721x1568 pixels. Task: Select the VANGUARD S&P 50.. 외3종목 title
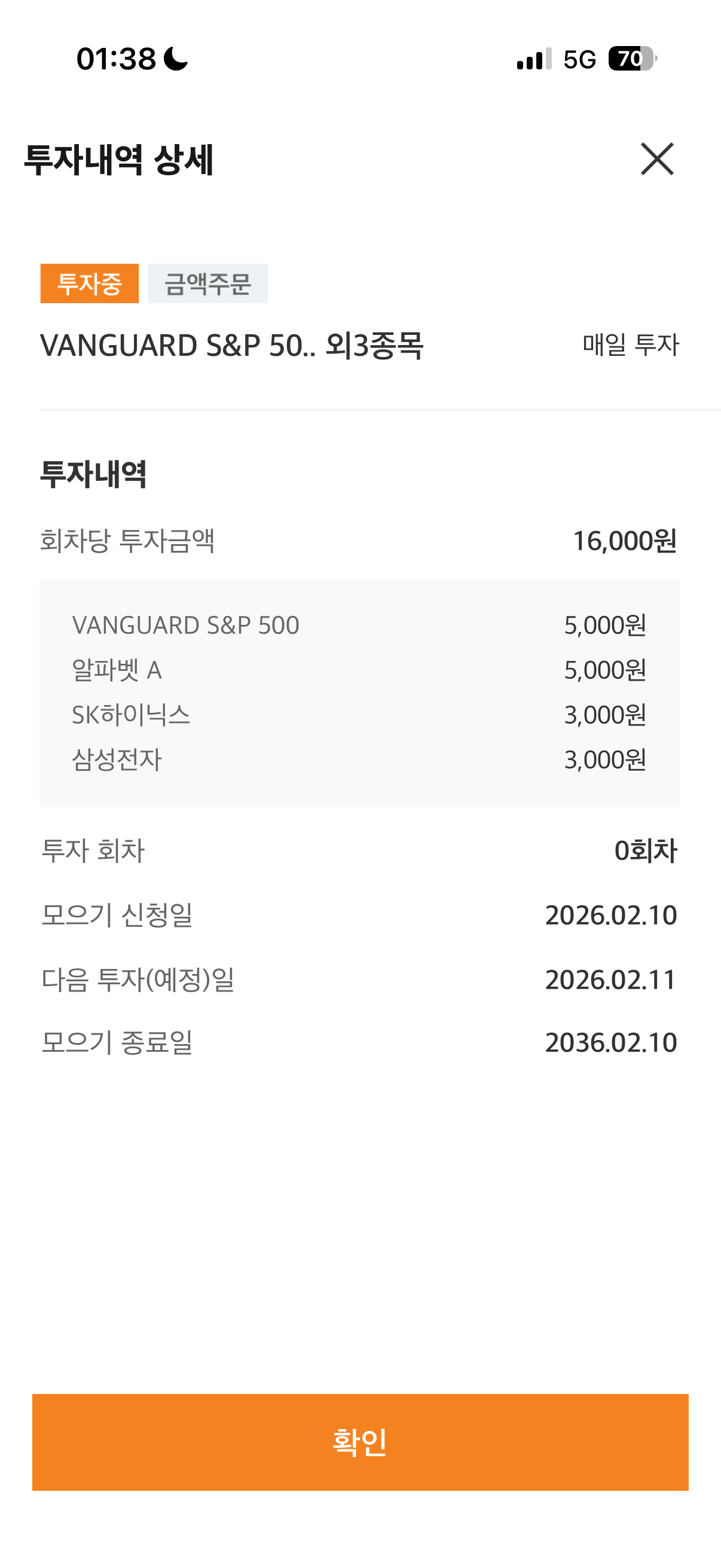(x=231, y=346)
